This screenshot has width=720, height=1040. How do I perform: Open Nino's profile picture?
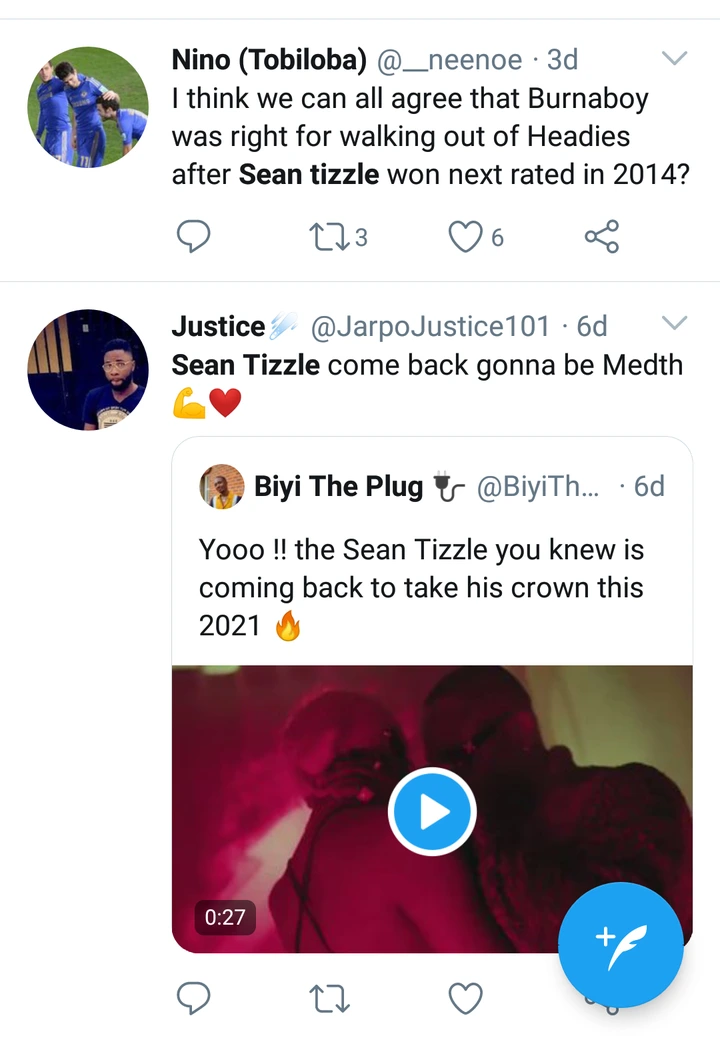(x=87, y=105)
